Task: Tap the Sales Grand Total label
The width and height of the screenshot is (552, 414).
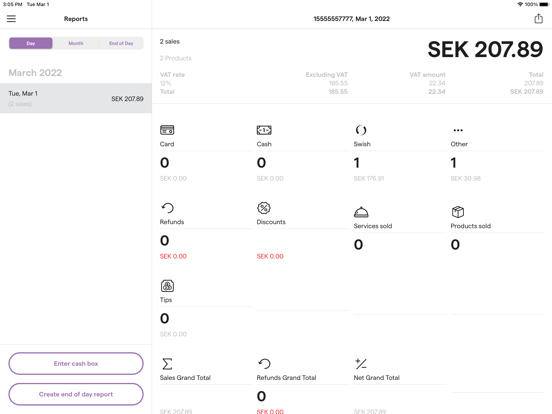Action: point(185,378)
